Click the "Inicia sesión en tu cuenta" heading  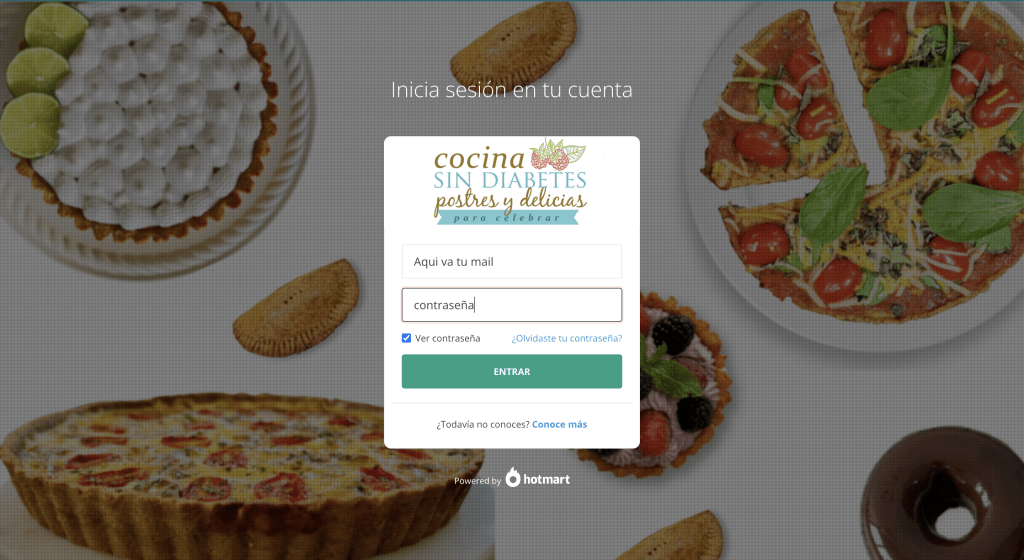coord(511,90)
